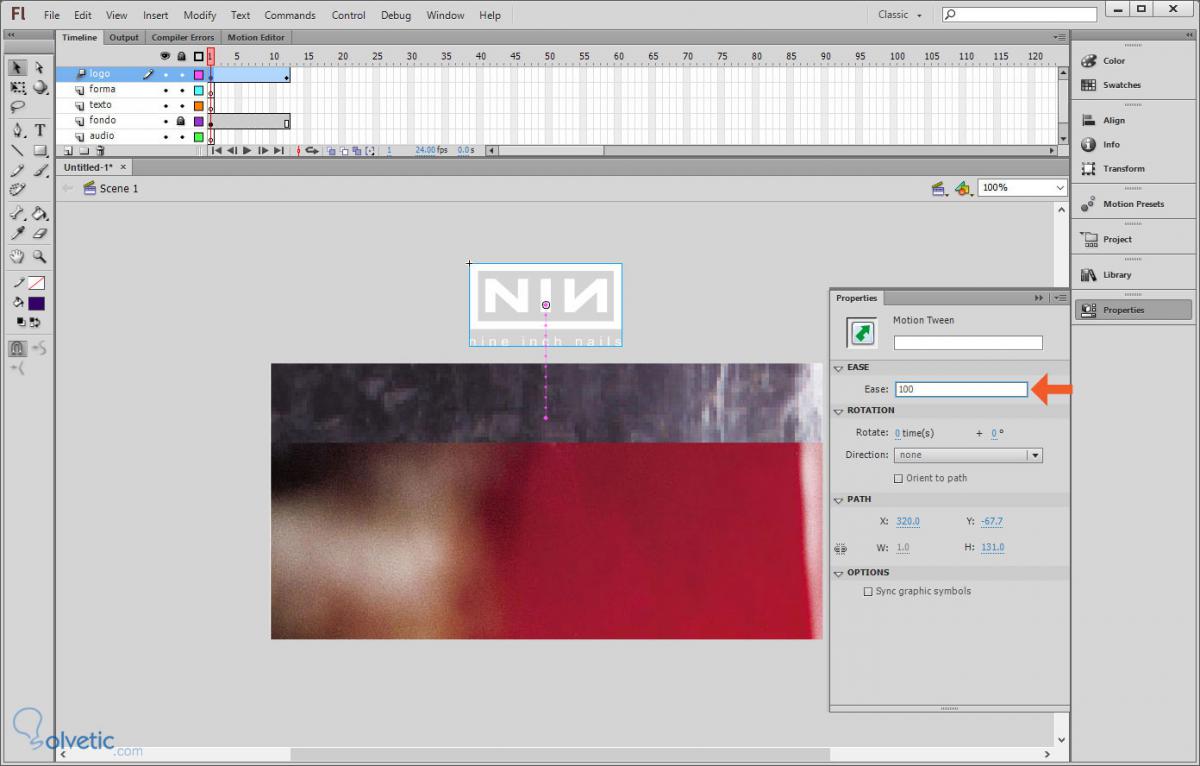Screen dimensions: 1200x766
Task: Open the Classic workspace dropdown
Action: pyautogui.click(x=900, y=15)
